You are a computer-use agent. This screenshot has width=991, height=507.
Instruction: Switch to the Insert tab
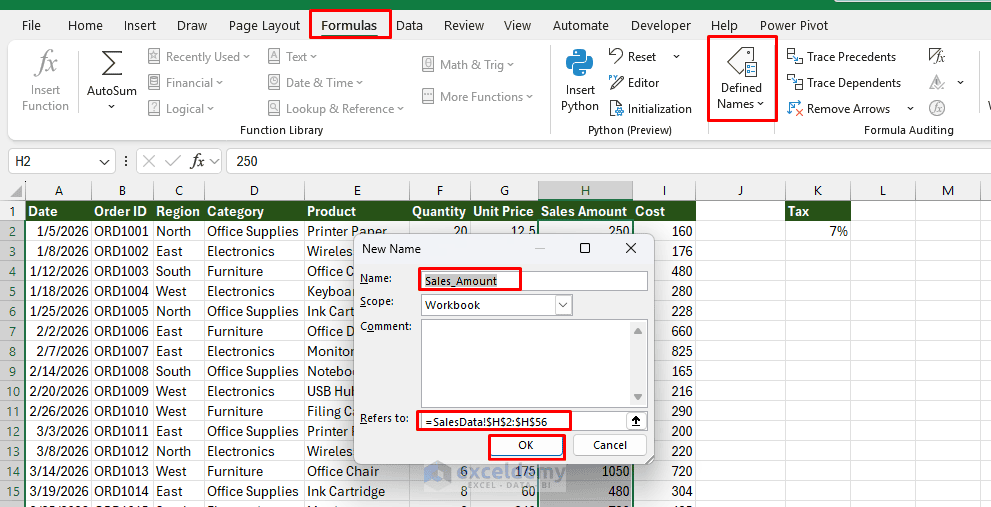140,26
